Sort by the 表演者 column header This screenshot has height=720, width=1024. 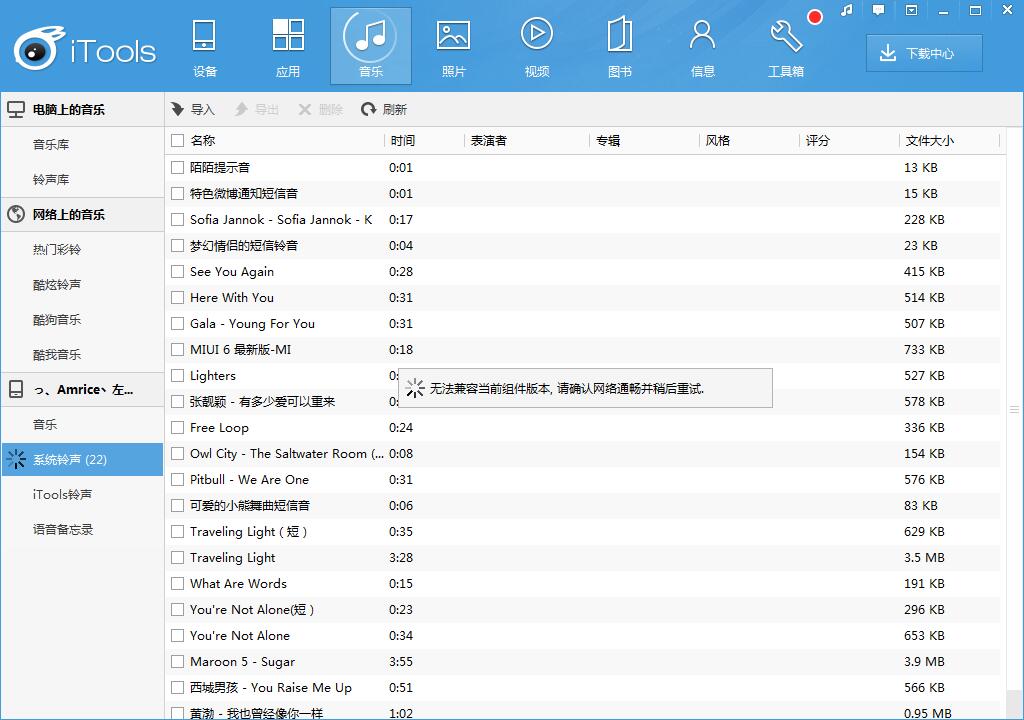[488, 140]
